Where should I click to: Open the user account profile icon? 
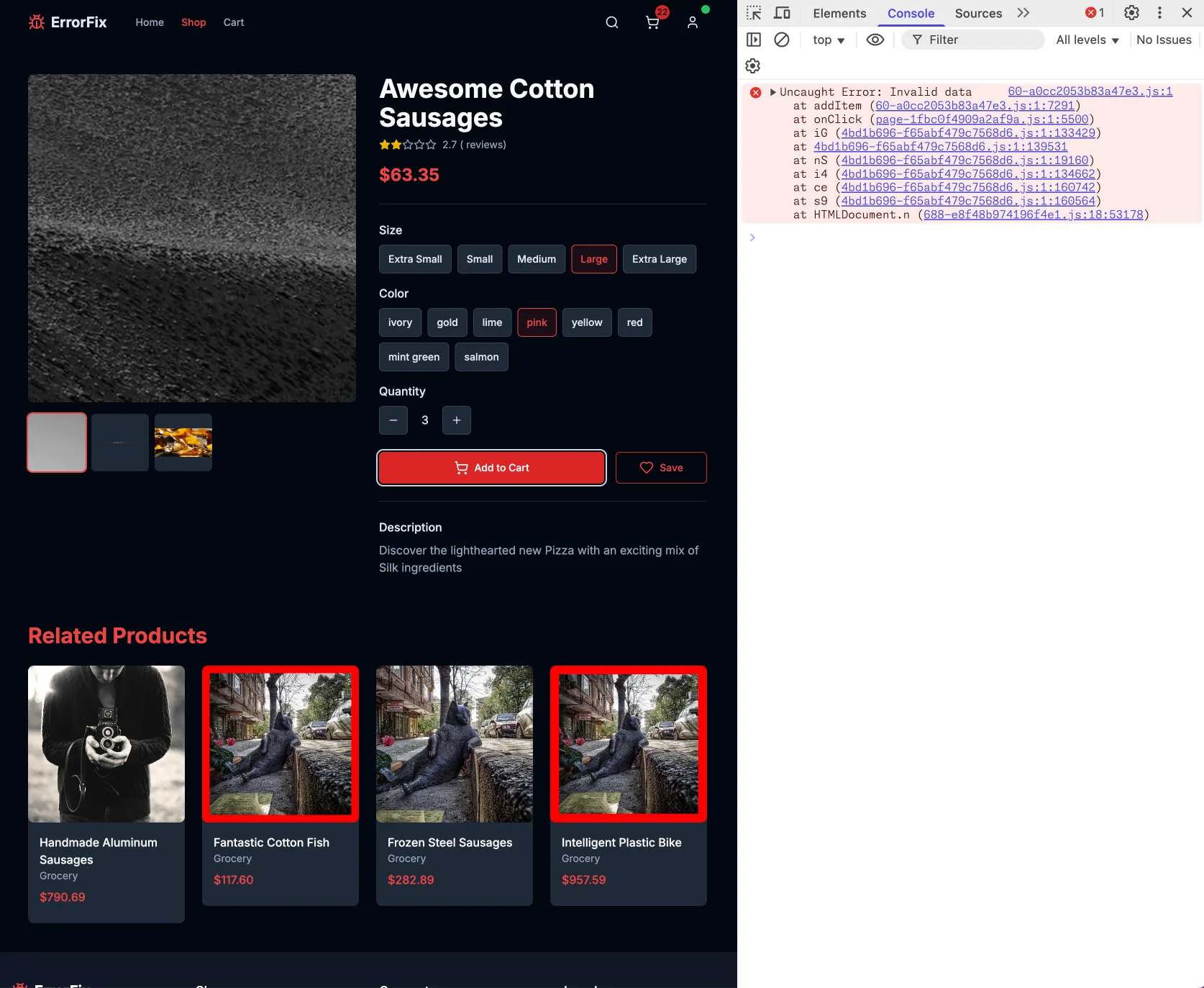point(692,22)
